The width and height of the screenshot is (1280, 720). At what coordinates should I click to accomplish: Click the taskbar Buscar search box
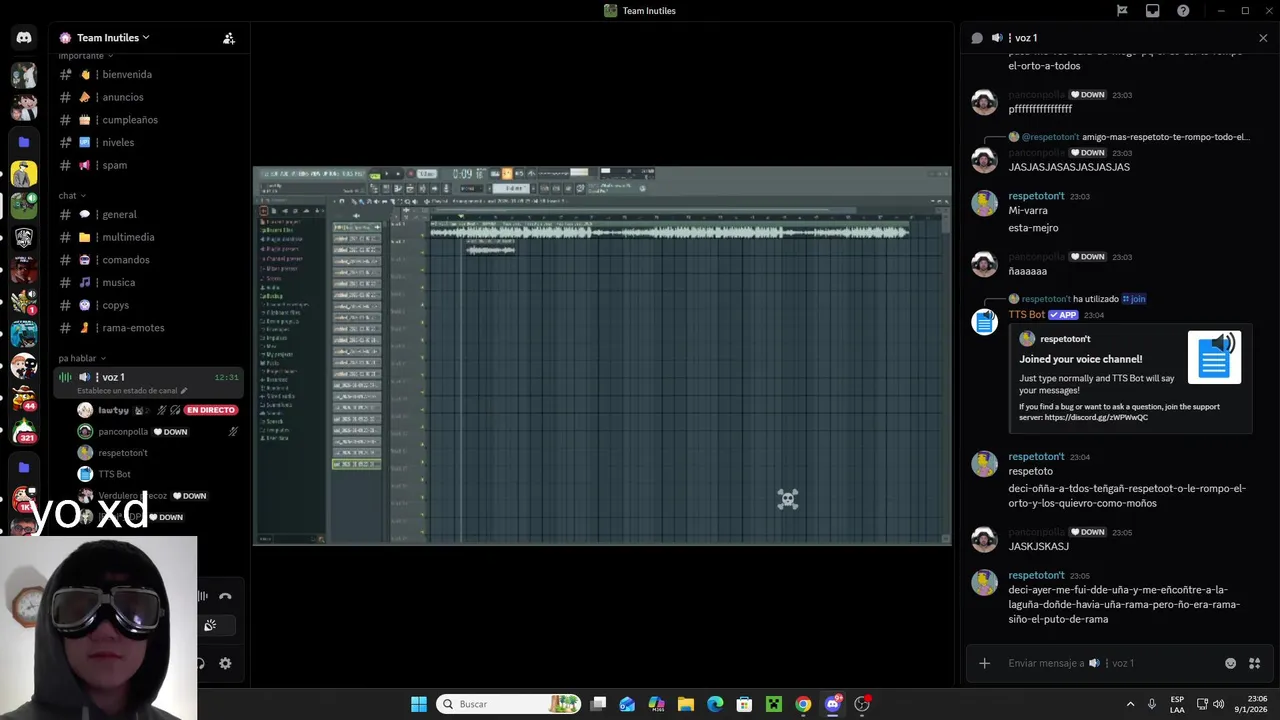(x=509, y=704)
